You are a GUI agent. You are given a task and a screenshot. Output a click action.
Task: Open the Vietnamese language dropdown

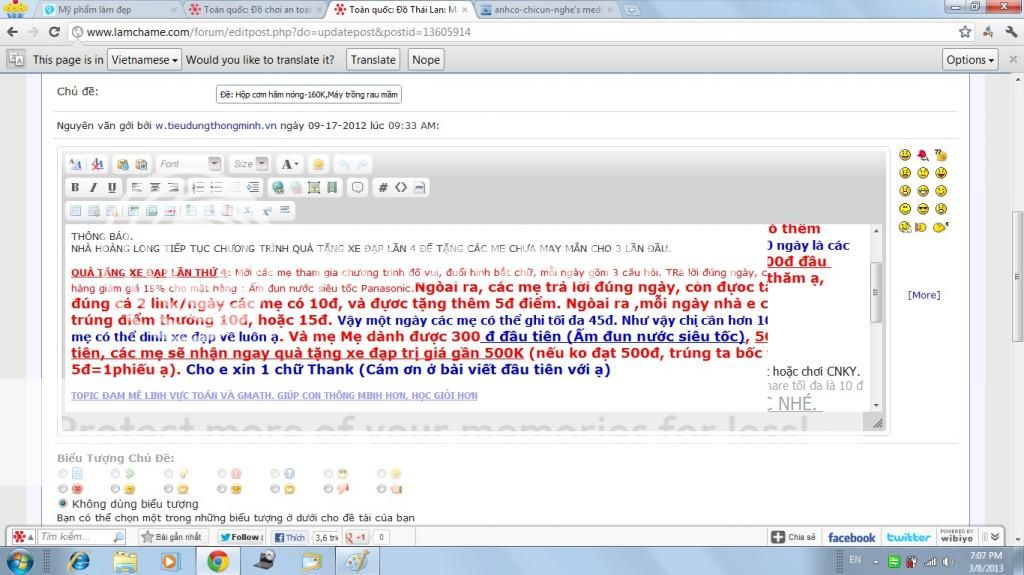[144, 59]
